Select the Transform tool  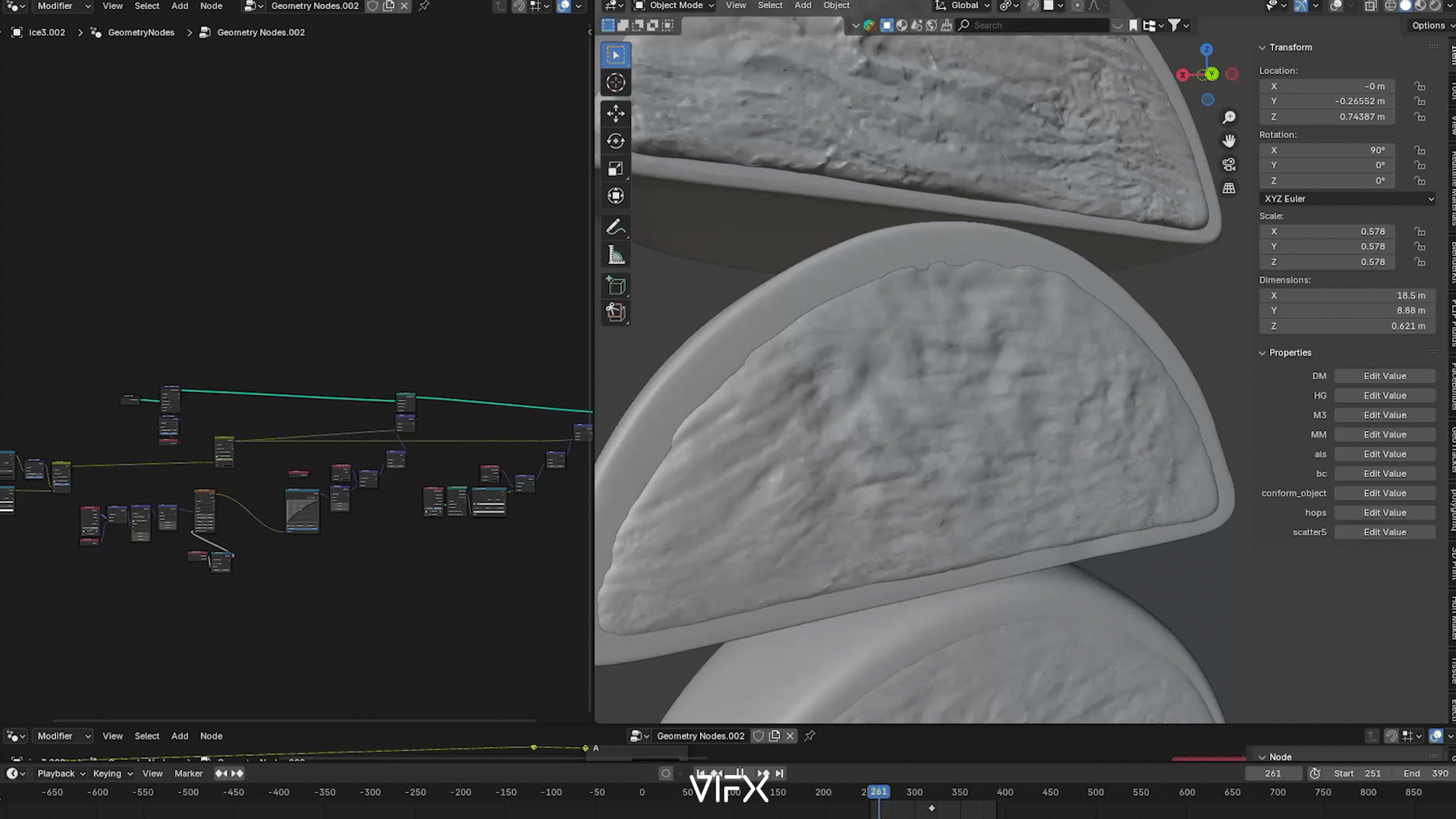[616, 196]
